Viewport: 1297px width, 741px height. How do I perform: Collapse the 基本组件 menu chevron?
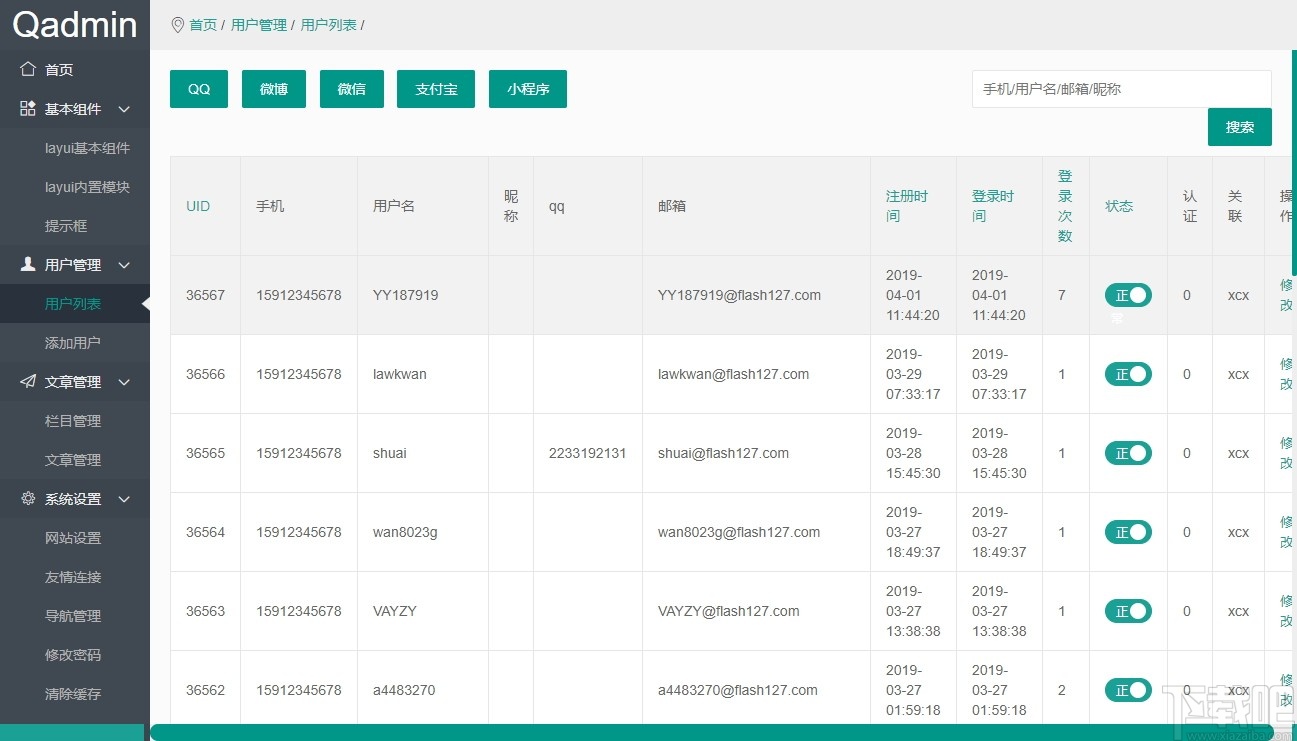pos(124,109)
